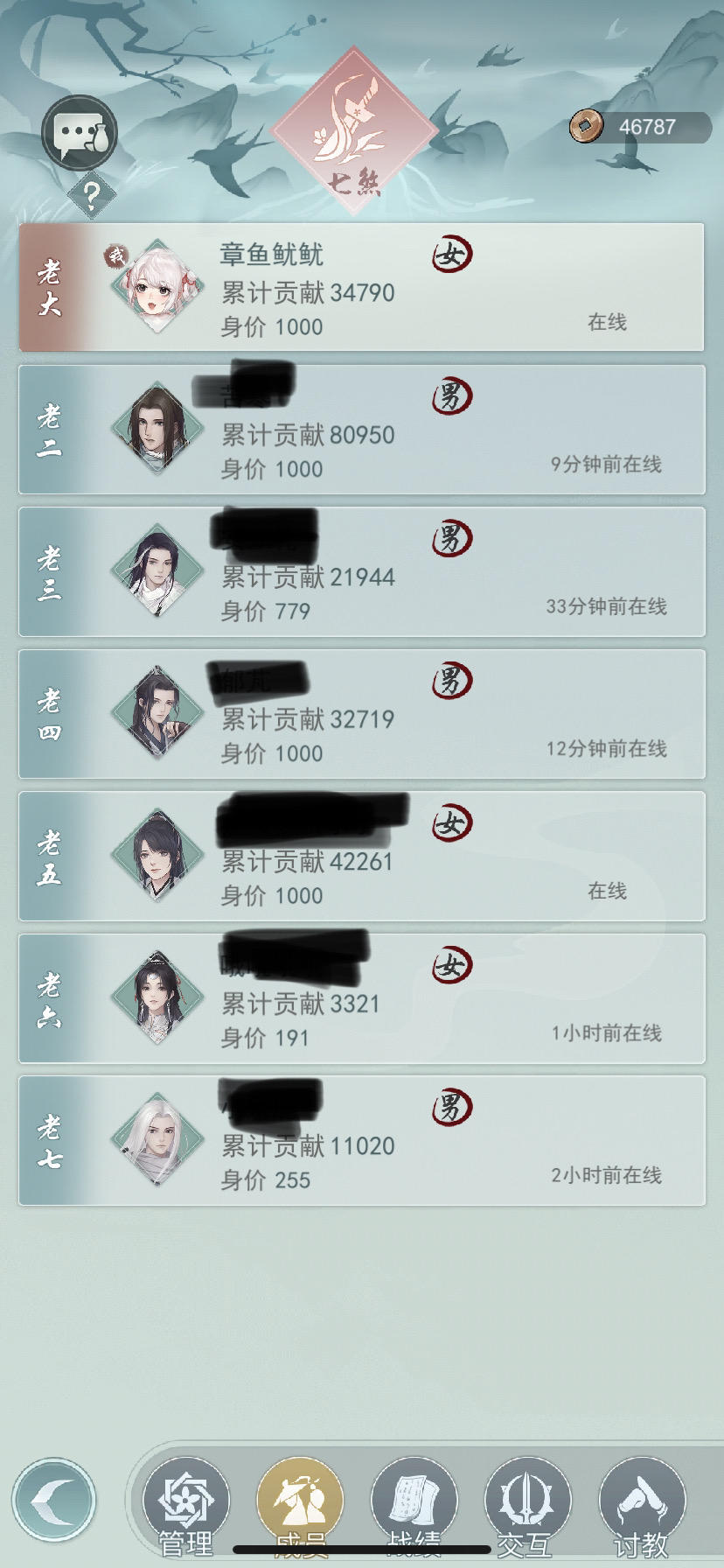Screen dimensions: 724x1568
Task: Tap the question mark help icon
Action: [91, 194]
